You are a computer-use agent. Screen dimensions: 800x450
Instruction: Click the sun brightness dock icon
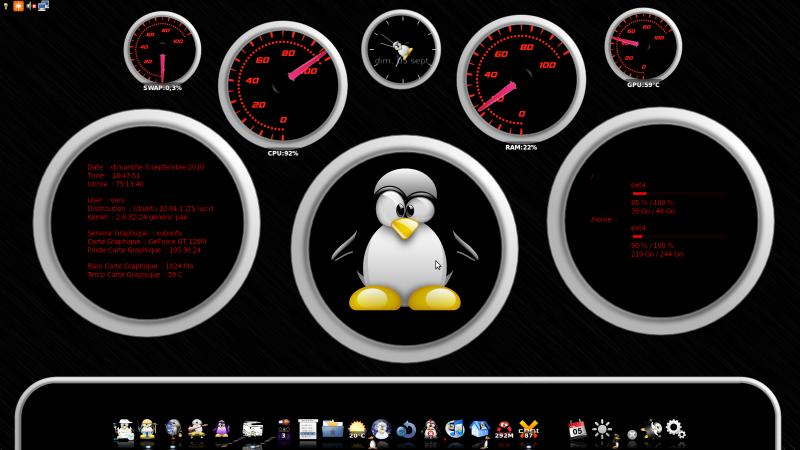click(x=602, y=429)
